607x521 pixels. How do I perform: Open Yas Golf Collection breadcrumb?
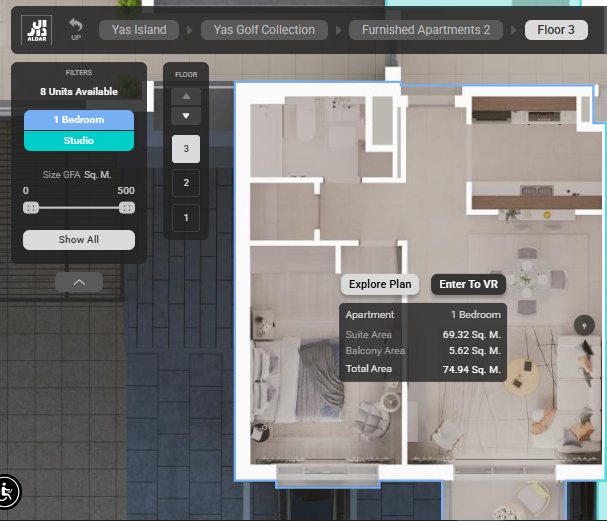tap(264, 30)
